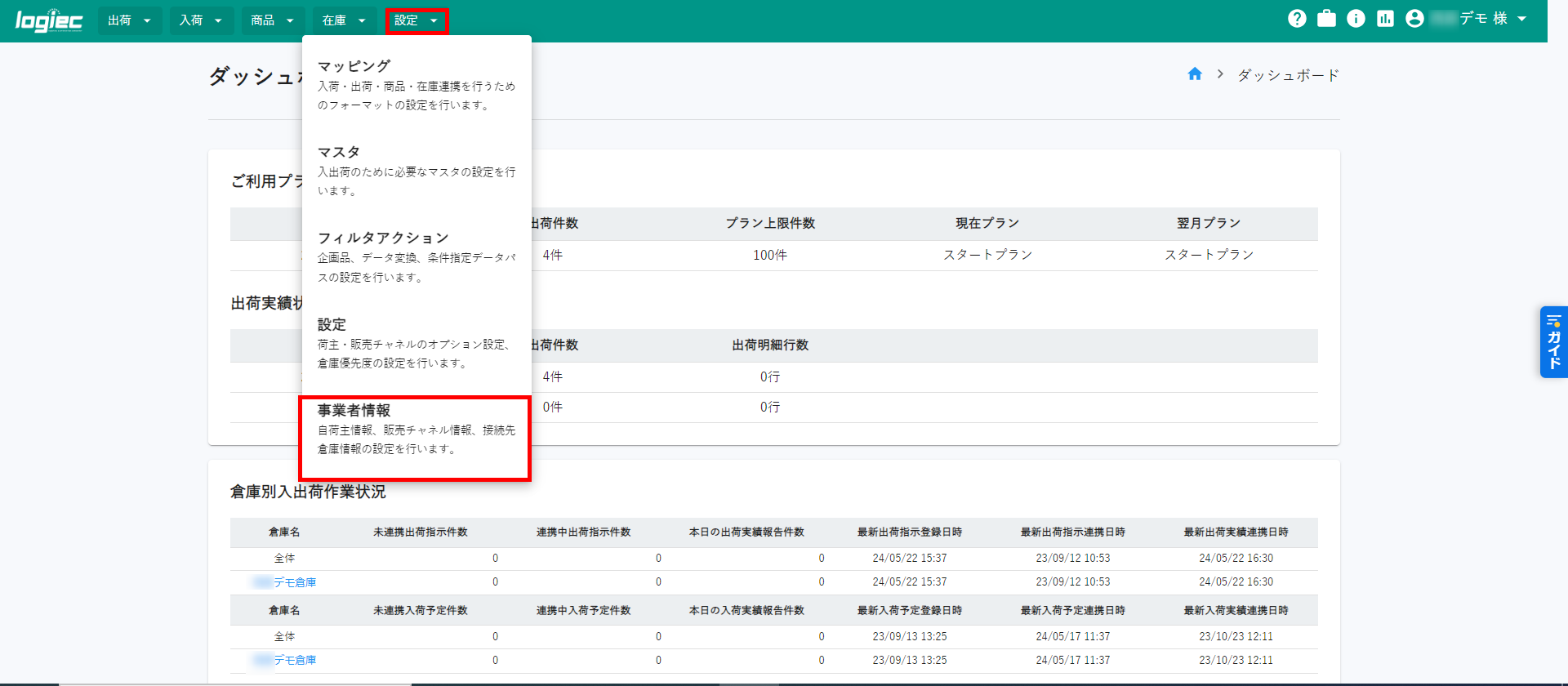
Task: Expand the 出荷 dropdown menu
Action: coord(130,20)
